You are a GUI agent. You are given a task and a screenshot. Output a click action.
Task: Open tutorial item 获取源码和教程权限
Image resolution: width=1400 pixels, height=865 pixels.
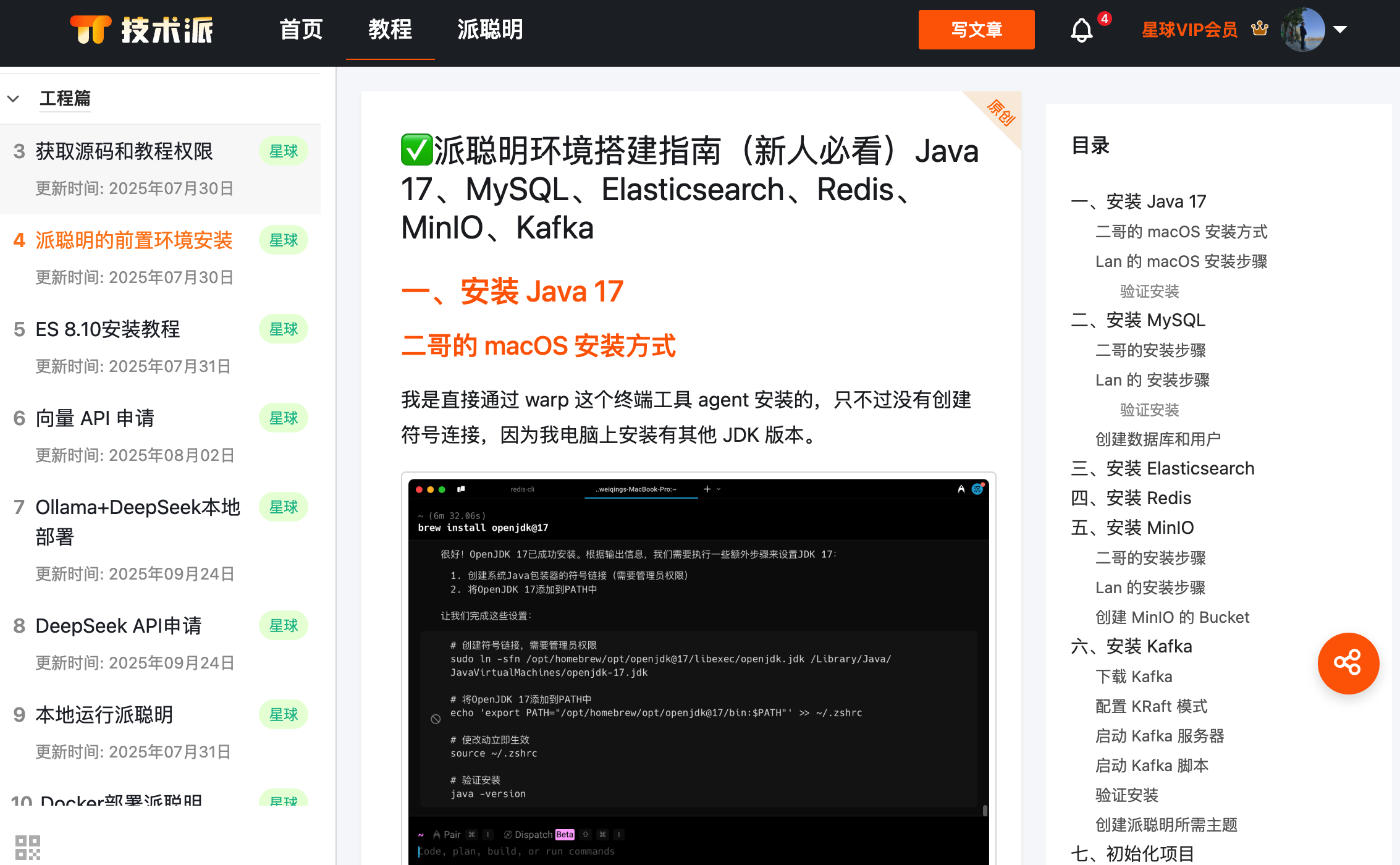[x=124, y=151]
